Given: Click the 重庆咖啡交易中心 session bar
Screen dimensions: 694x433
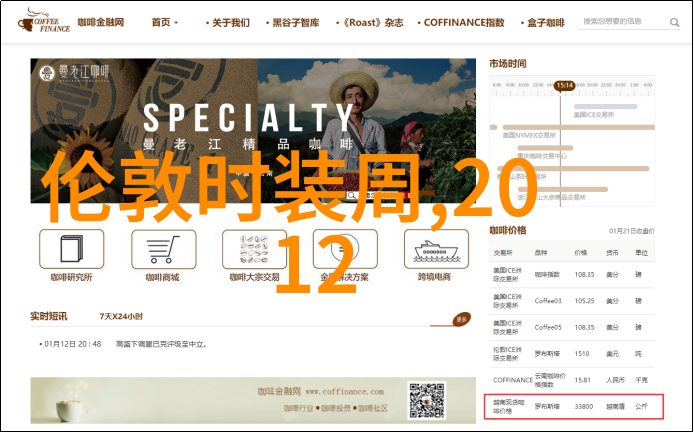Looking at the screenshot, I should click(545, 148).
